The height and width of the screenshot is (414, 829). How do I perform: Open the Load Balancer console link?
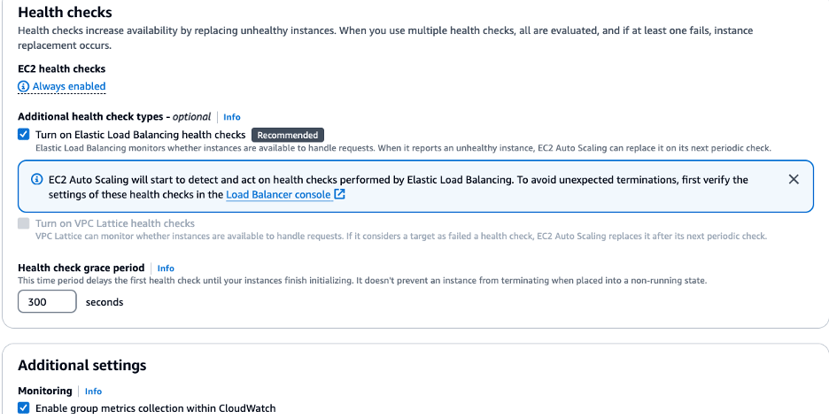[x=279, y=195]
